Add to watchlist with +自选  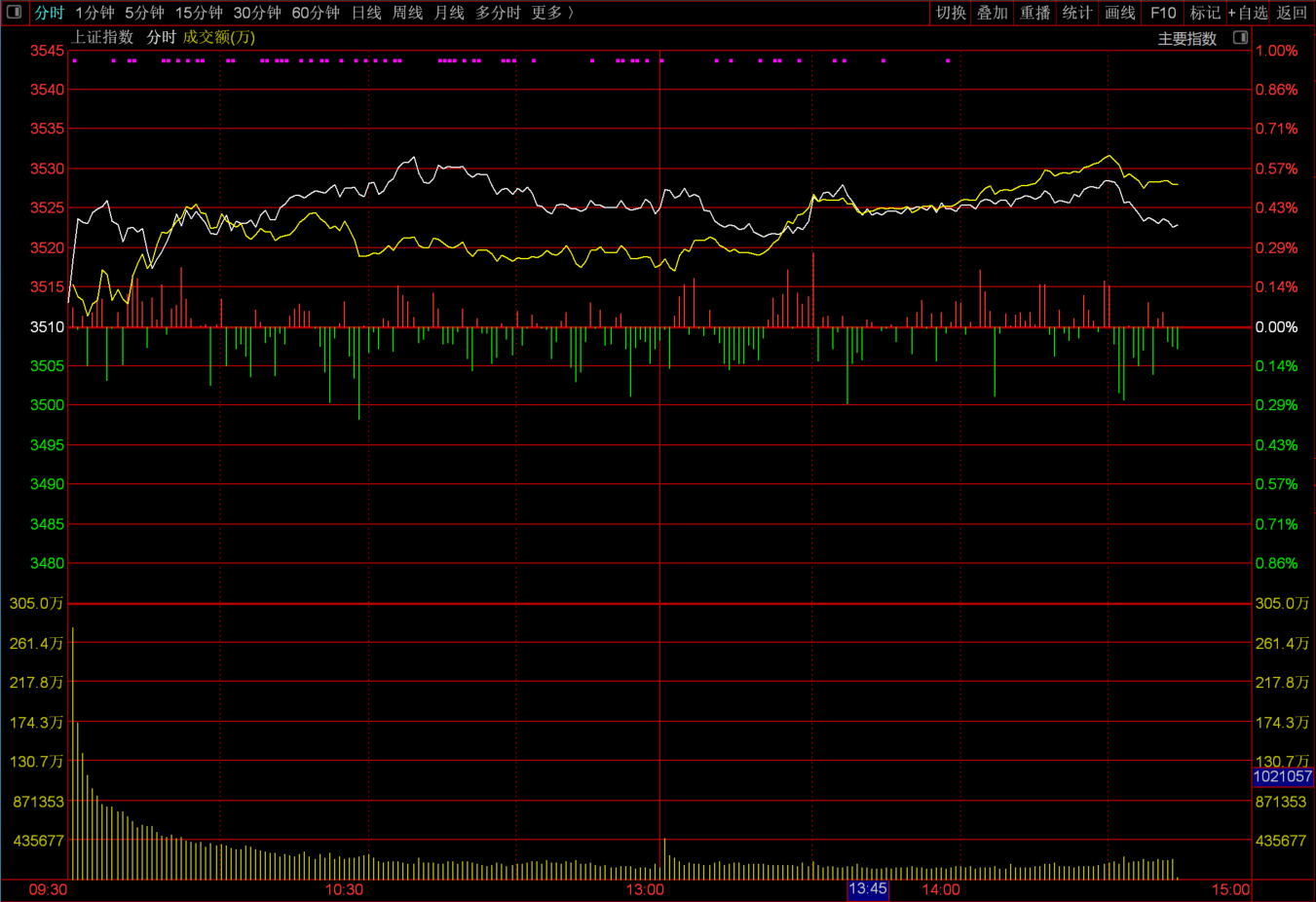click(x=1248, y=13)
